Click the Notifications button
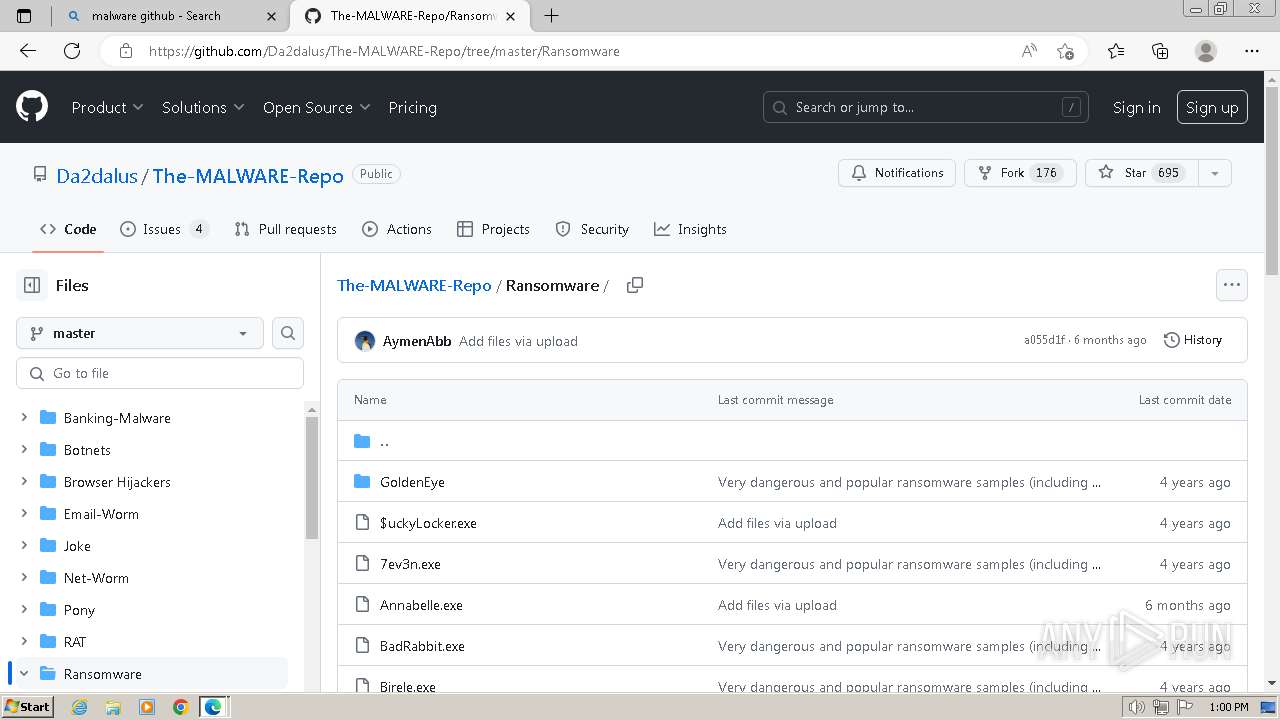Screen dimensions: 1280x720 tap(897, 173)
